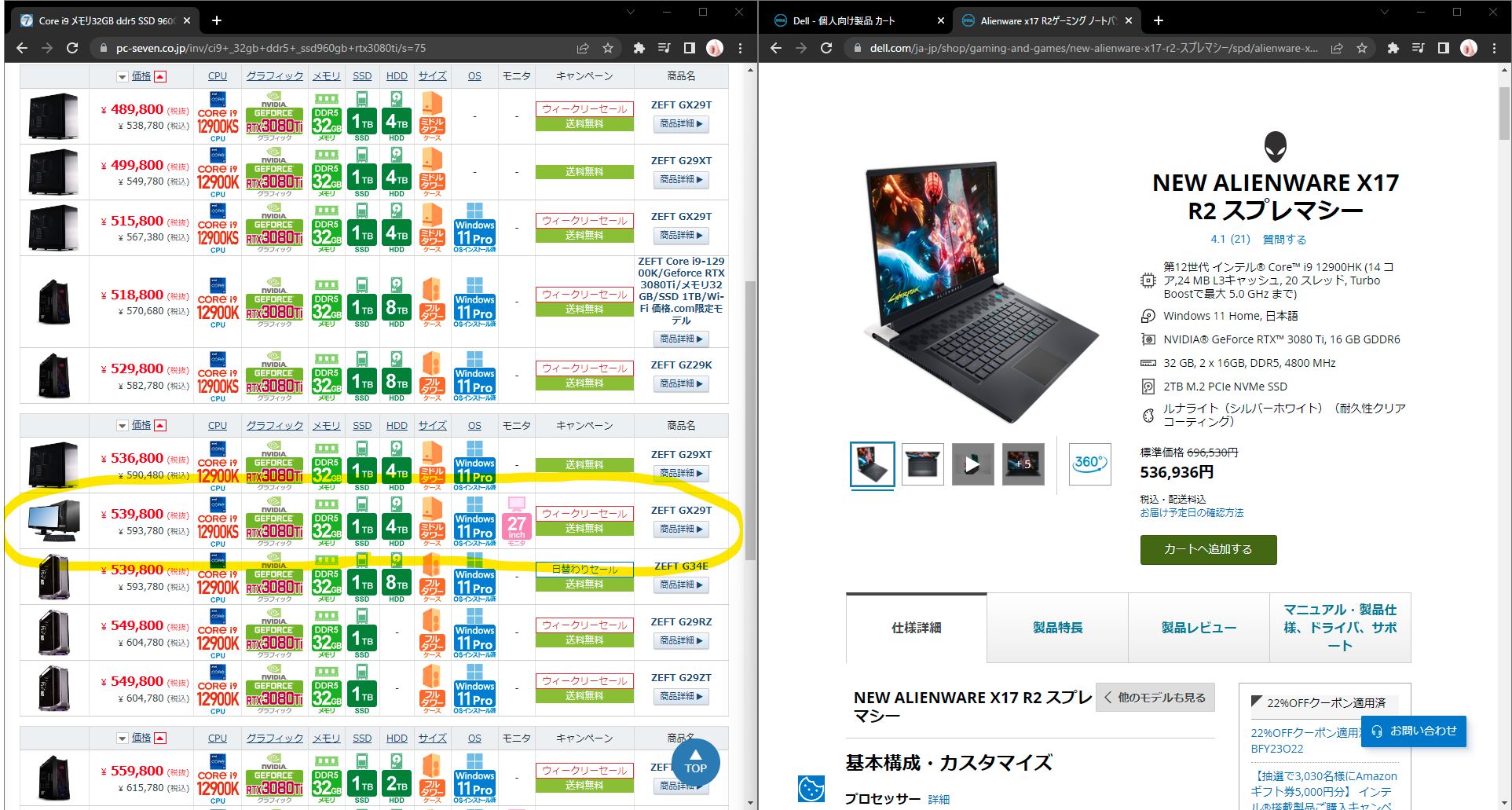
Task: Open price sort dropdown in first table header
Action: pyautogui.click(x=123, y=77)
